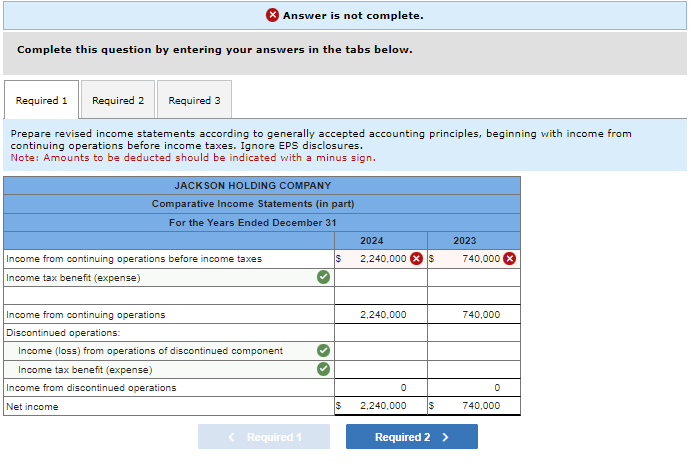Screen dimensions: 697x467
Task: Click green check on Income (loss) from operations row
Action: point(324,351)
